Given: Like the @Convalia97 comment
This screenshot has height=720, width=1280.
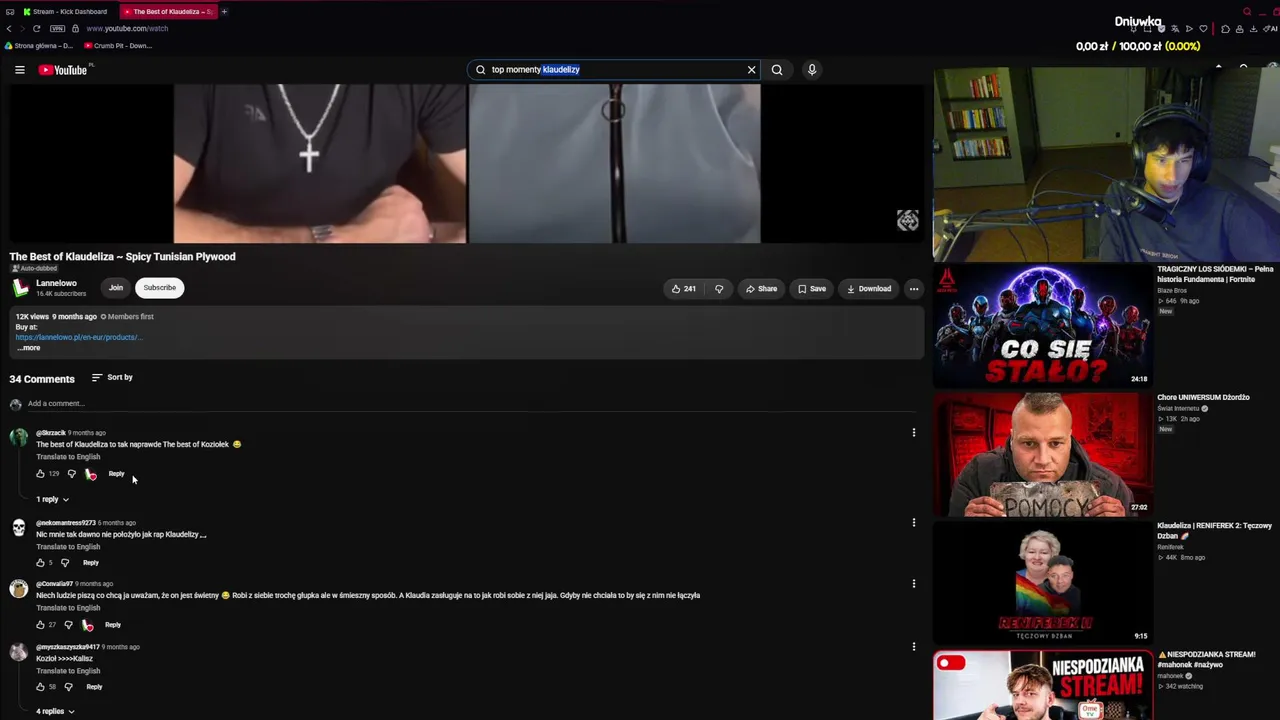Looking at the screenshot, I should [x=40, y=625].
